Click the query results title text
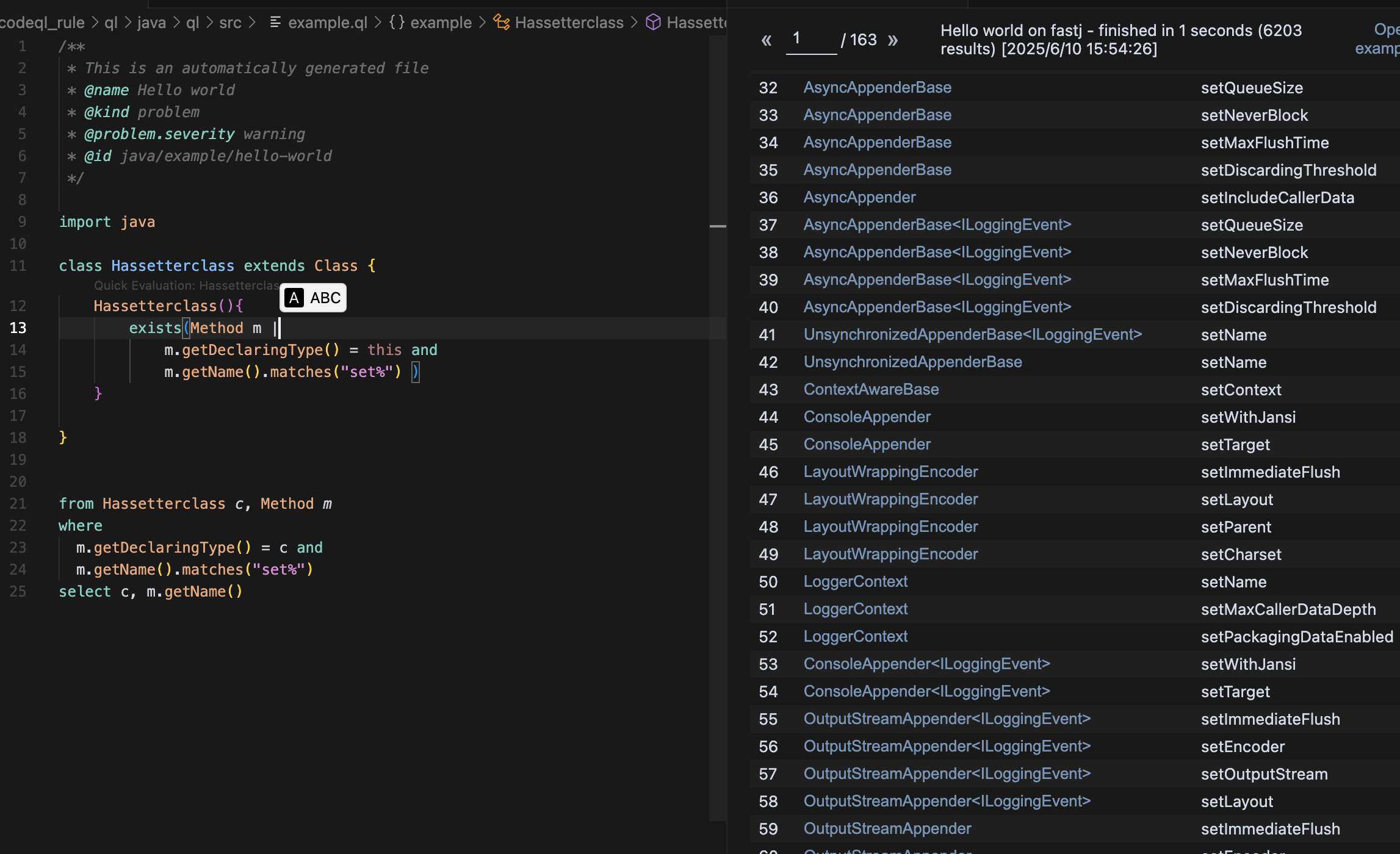 pos(1121,40)
